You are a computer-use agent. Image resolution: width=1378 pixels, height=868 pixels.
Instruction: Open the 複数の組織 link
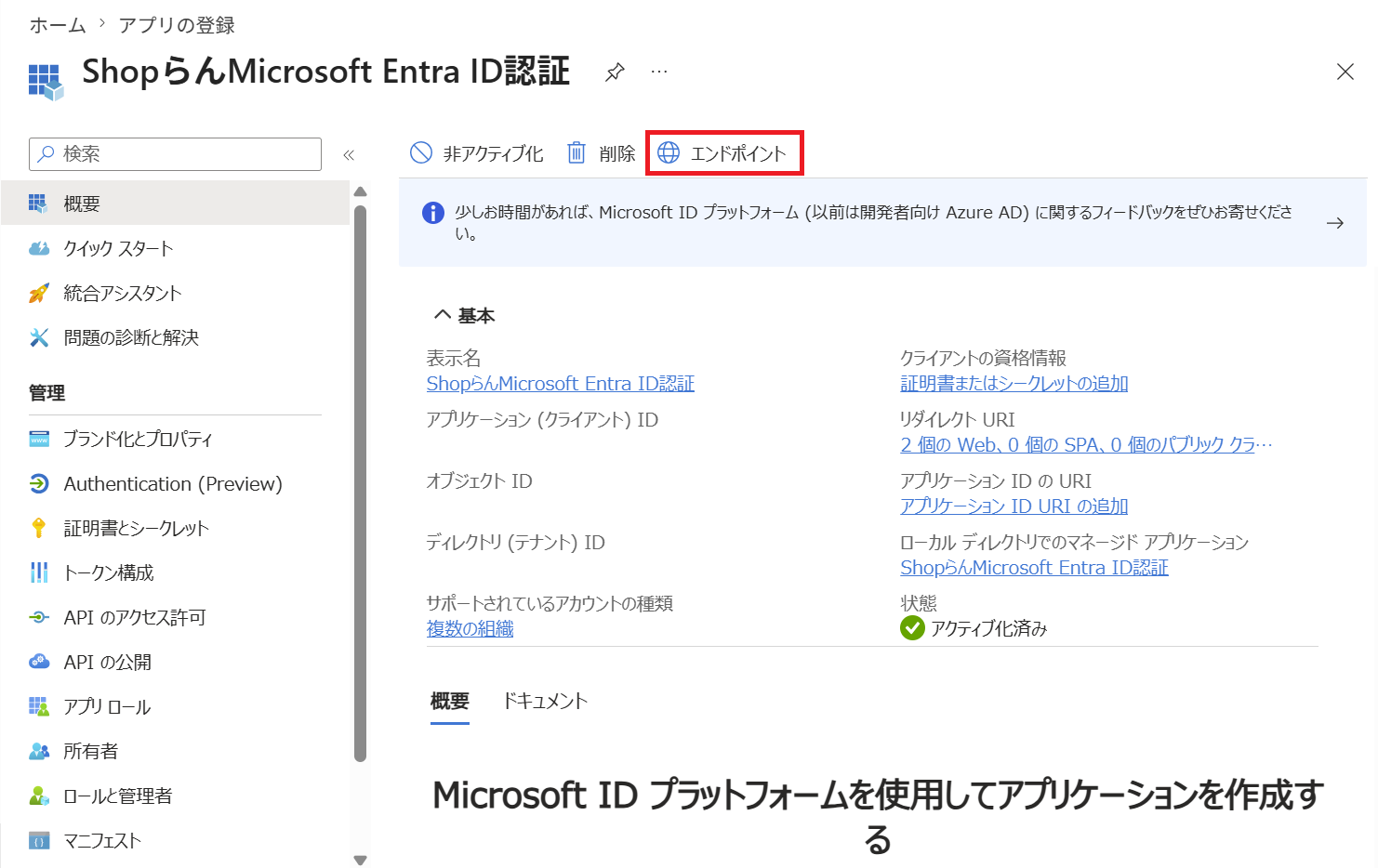pyautogui.click(x=470, y=629)
